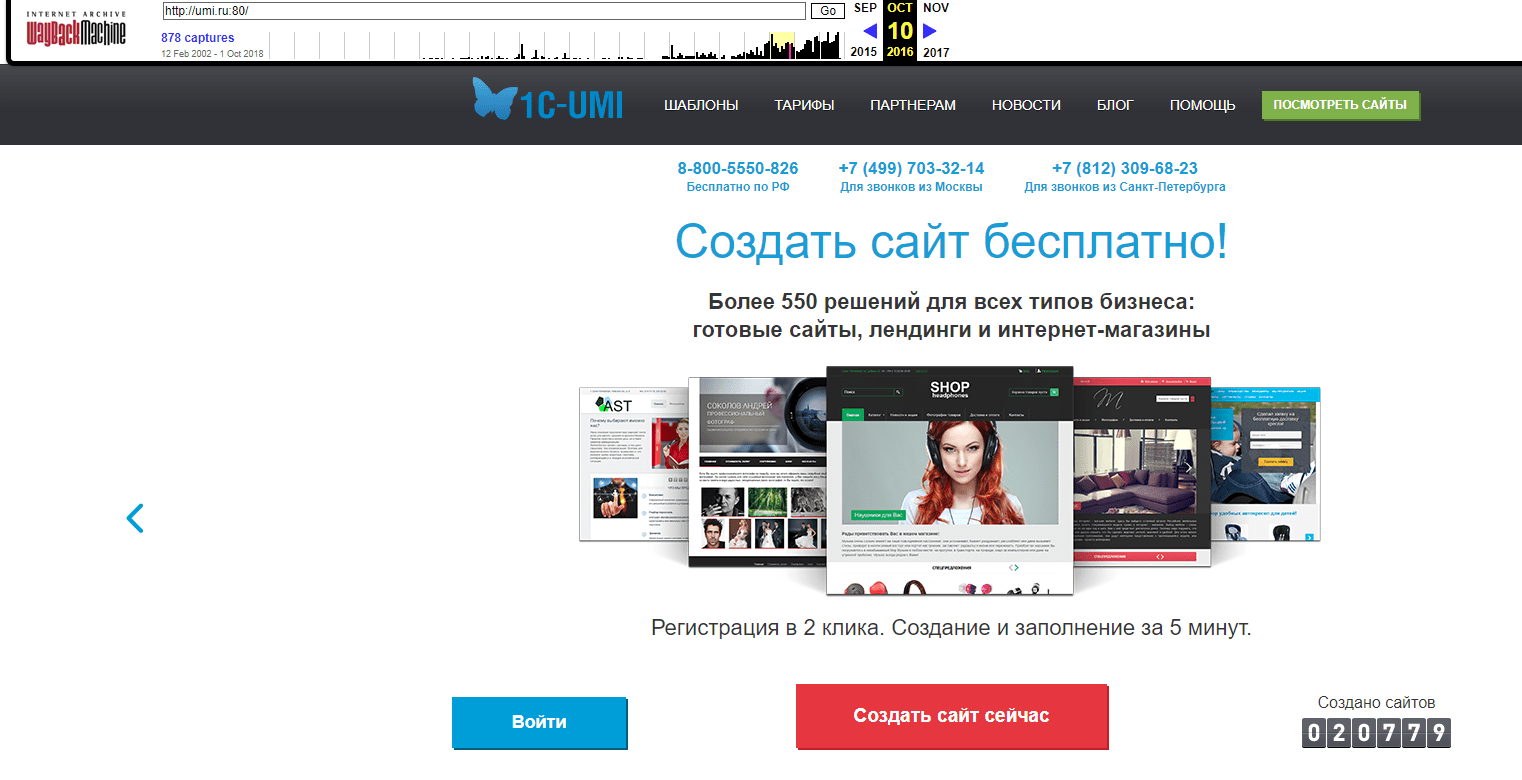Click the 1C-UMI butterfly logo

coord(548,99)
